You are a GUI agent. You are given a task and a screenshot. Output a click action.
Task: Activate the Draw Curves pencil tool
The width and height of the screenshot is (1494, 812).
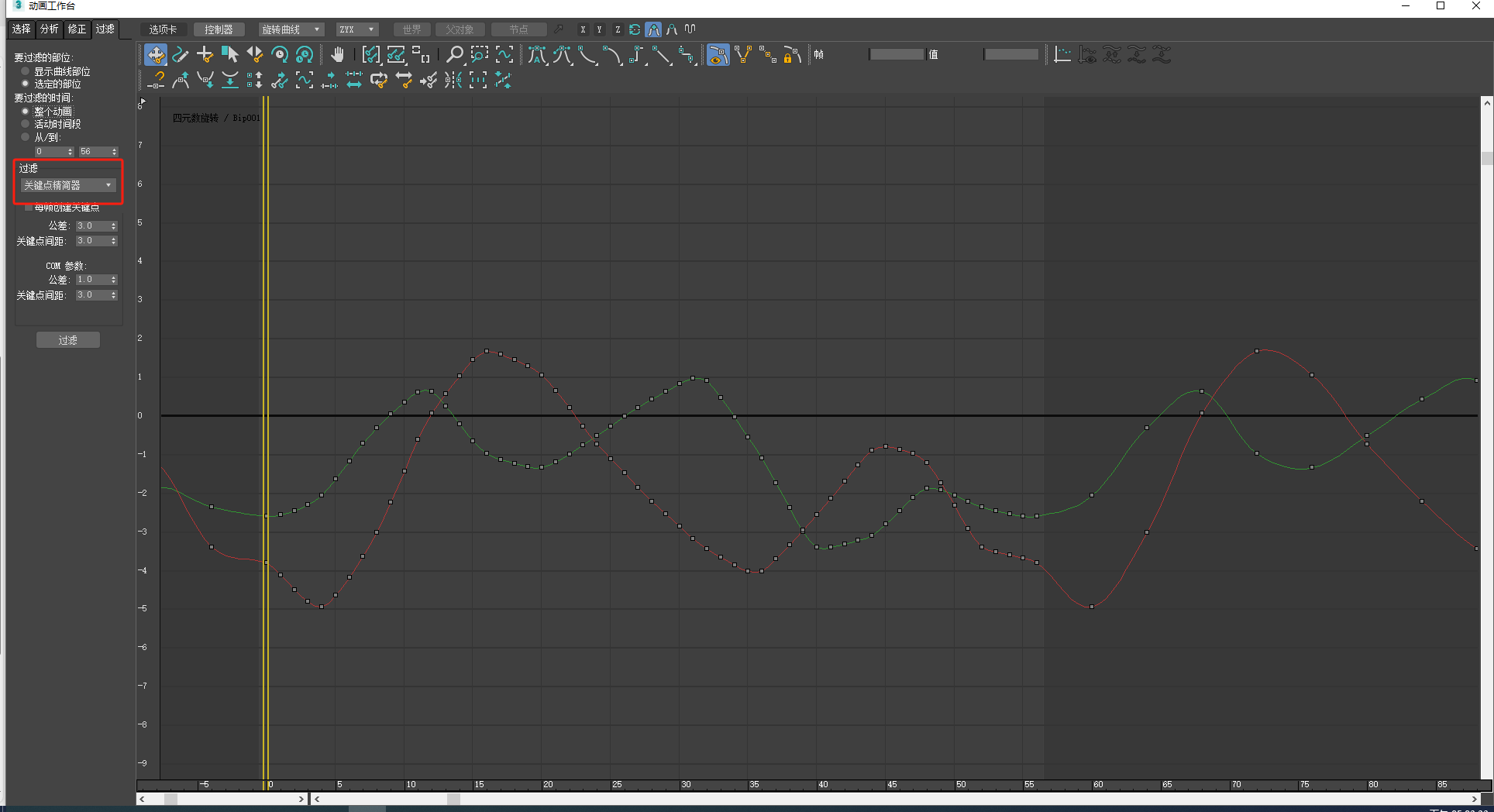(x=181, y=55)
